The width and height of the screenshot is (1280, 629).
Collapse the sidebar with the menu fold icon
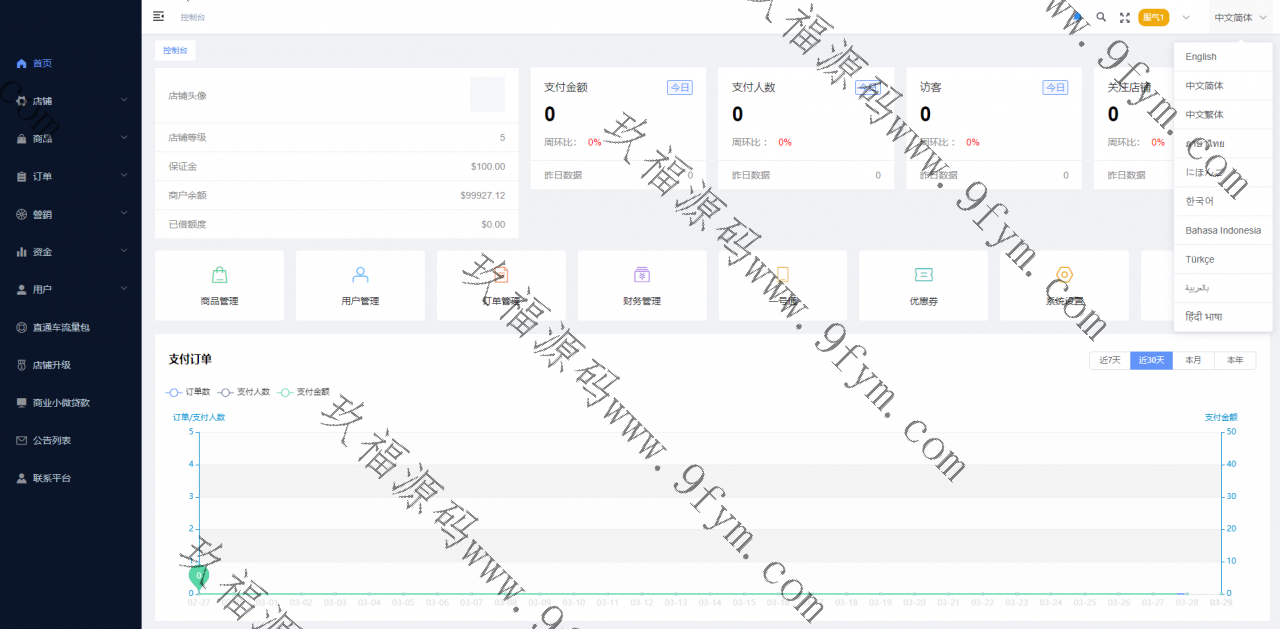point(158,16)
